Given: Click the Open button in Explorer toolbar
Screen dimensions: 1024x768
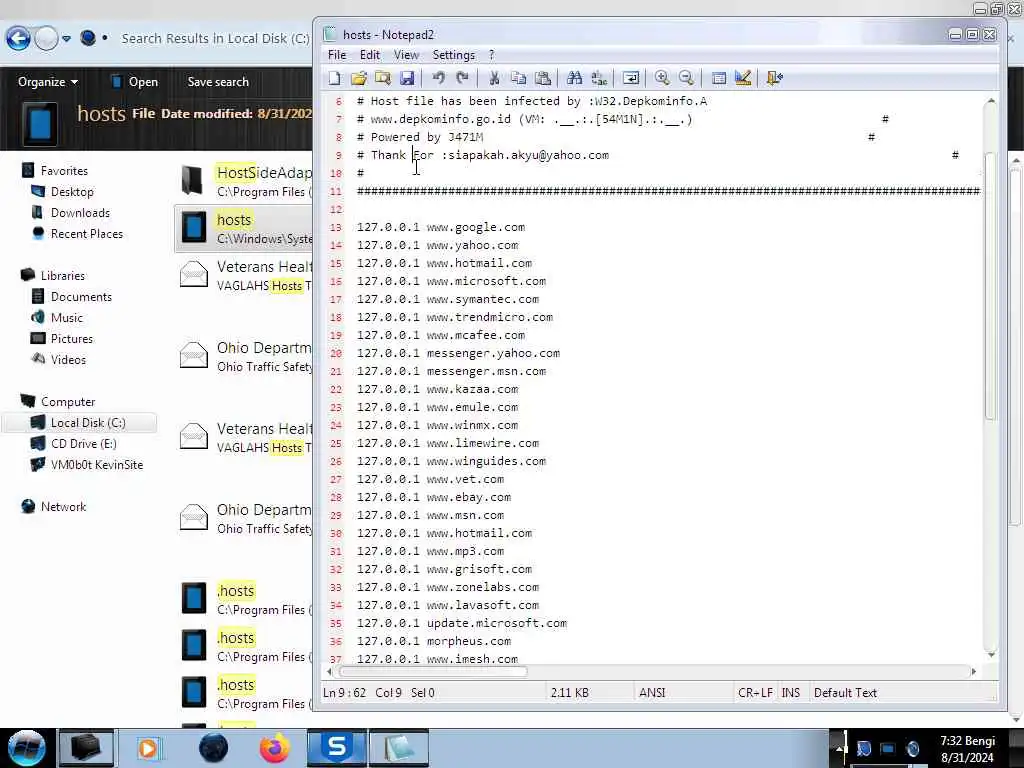Looking at the screenshot, I should 135,82.
